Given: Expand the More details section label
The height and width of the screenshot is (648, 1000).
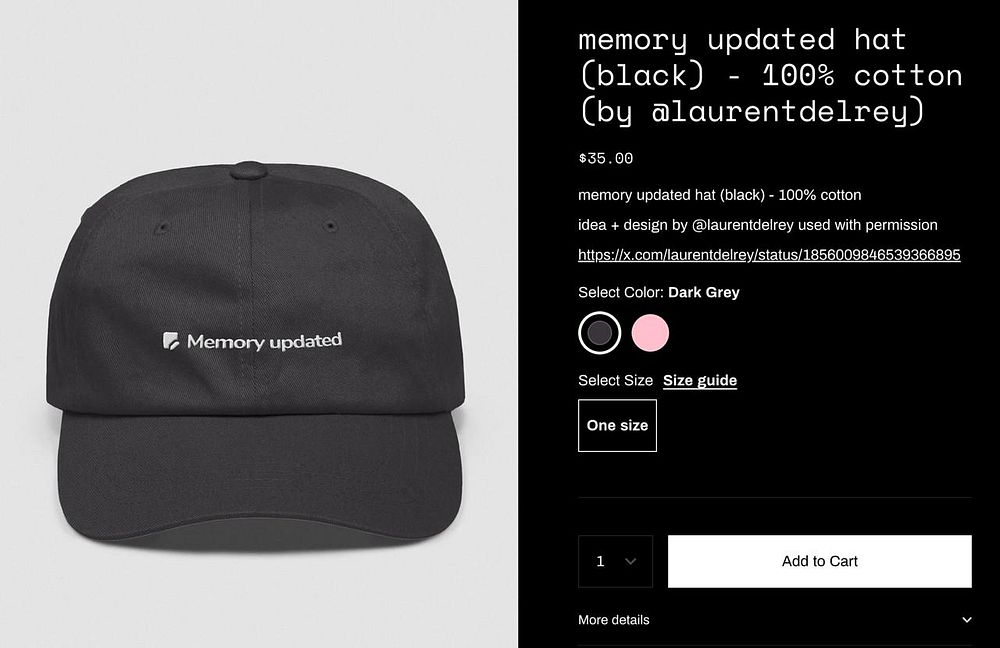Looking at the screenshot, I should 614,620.
